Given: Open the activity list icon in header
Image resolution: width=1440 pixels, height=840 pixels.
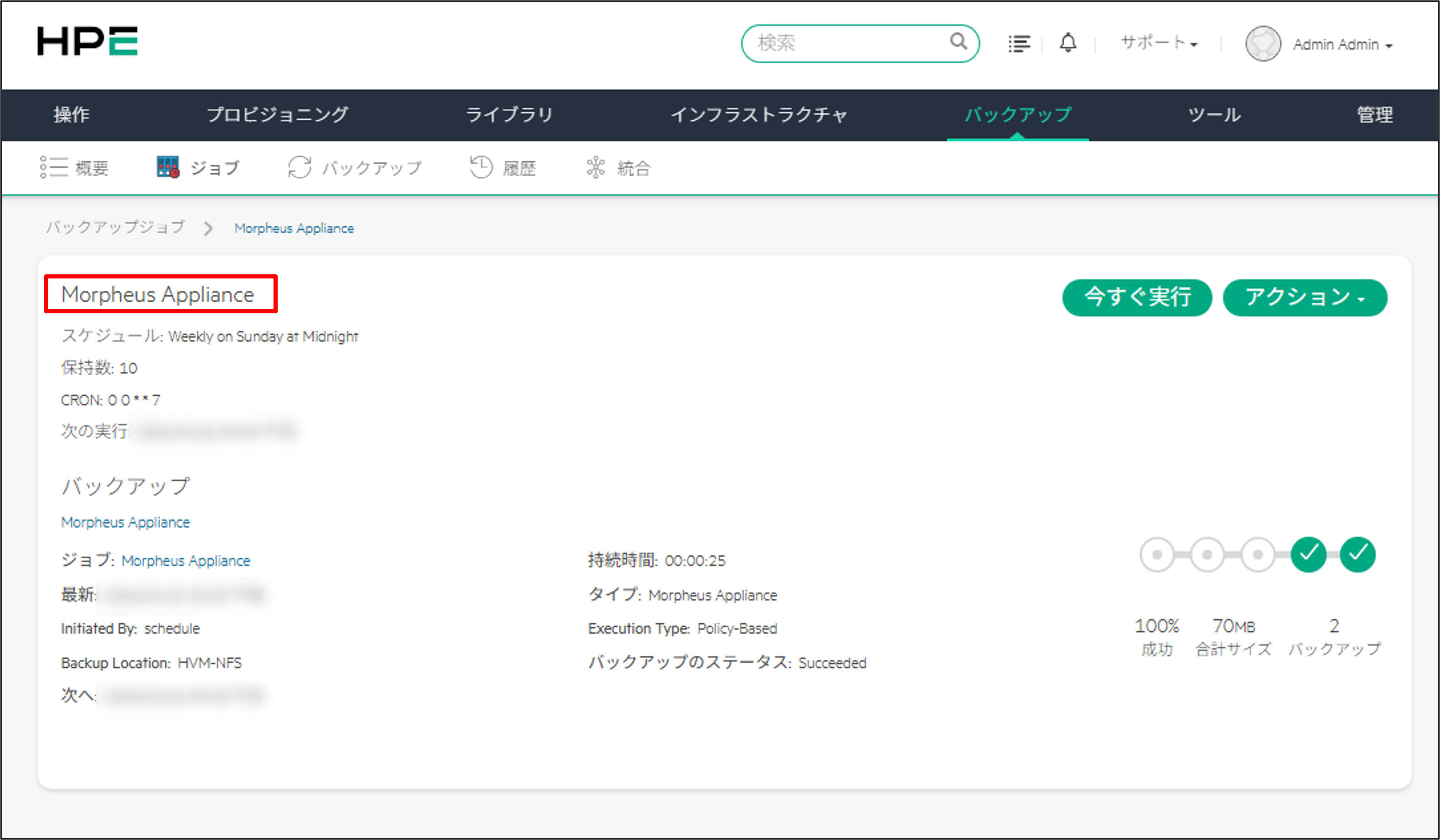Looking at the screenshot, I should (1019, 44).
